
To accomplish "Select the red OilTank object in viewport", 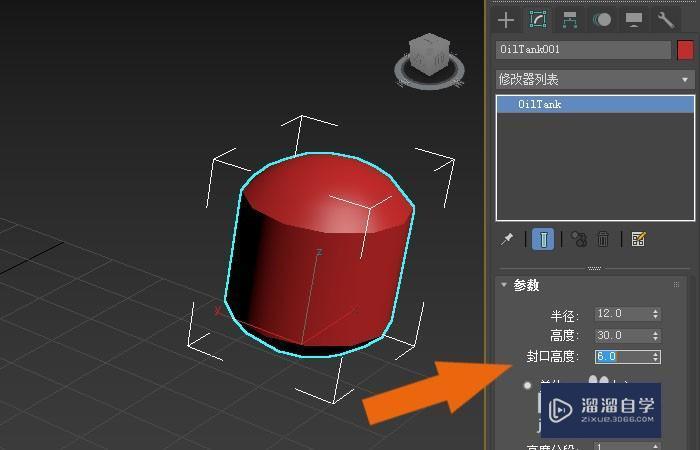I will click(319, 254).
